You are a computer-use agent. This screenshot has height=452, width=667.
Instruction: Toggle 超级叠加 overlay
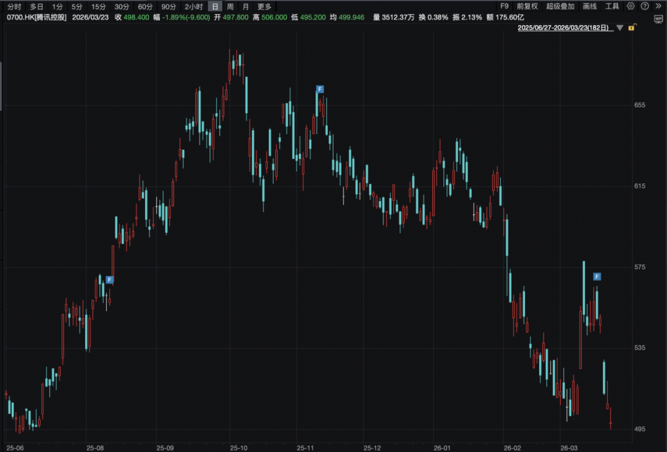point(560,6)
